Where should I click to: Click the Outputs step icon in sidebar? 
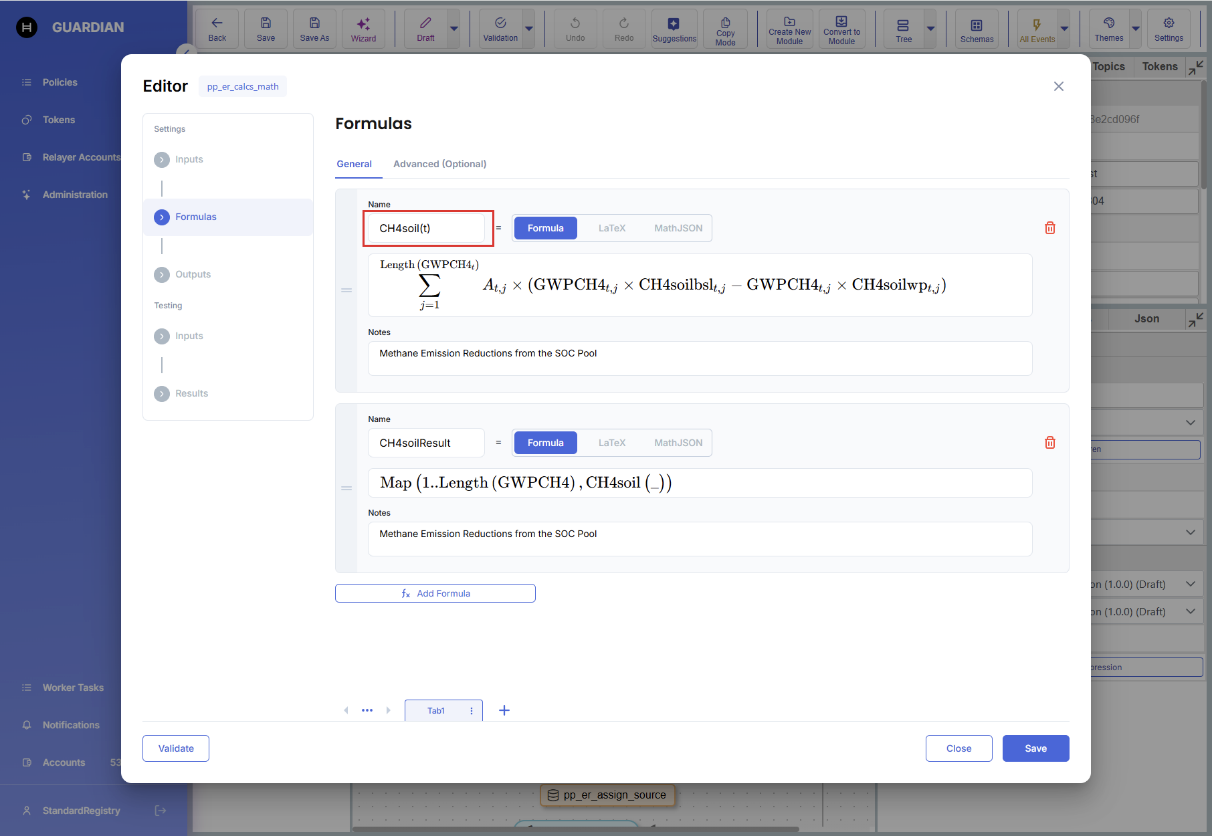tap(162, 274)
